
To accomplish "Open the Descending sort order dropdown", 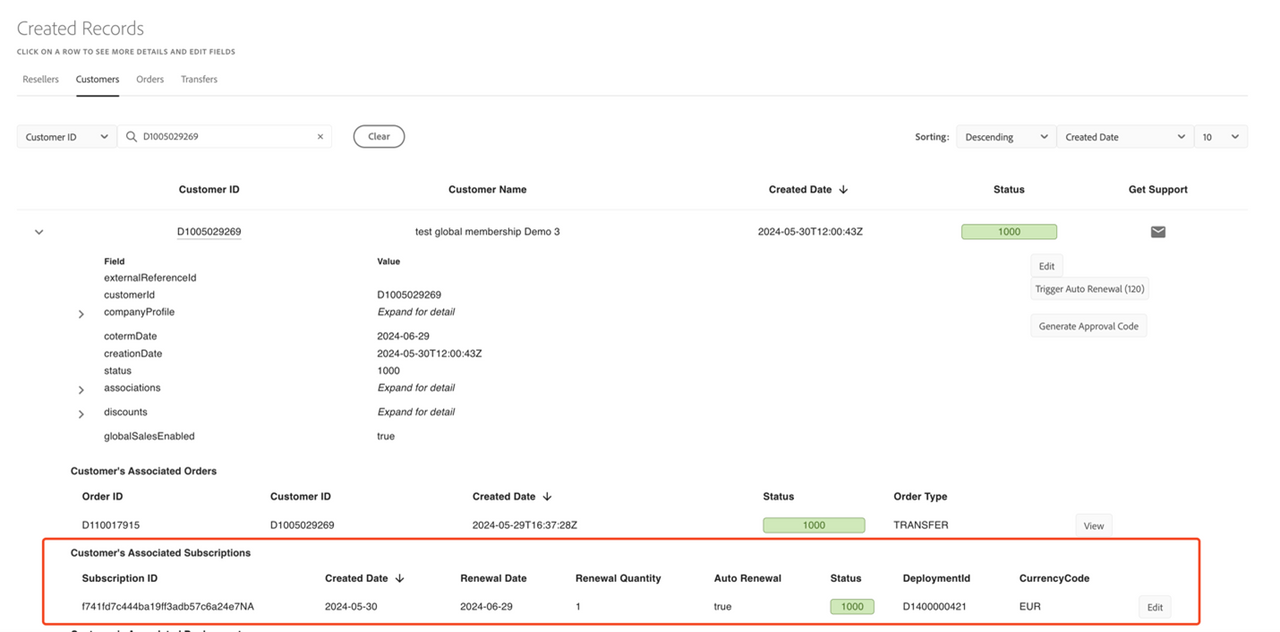I will point(1005,137).
